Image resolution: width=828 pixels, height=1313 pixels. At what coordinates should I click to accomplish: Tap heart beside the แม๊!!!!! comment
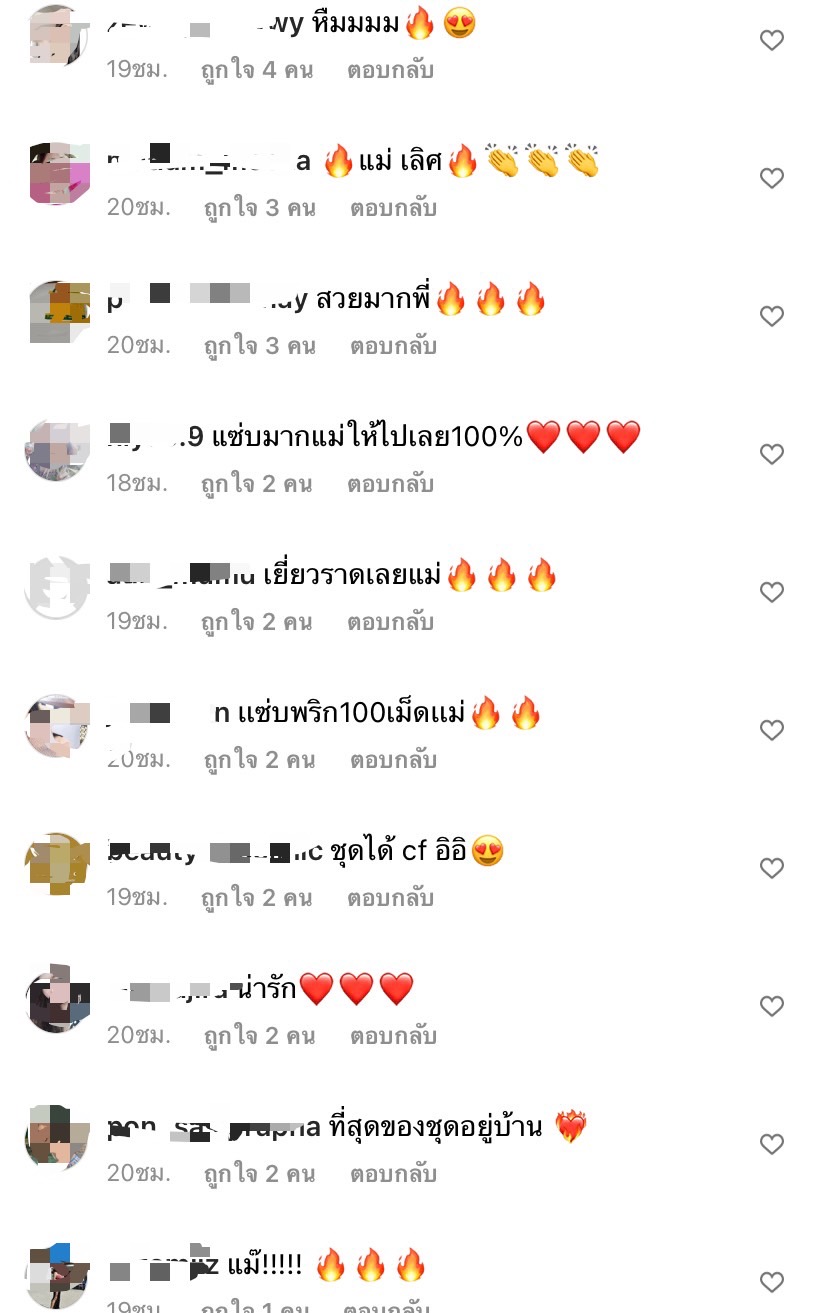point(771,1283)
